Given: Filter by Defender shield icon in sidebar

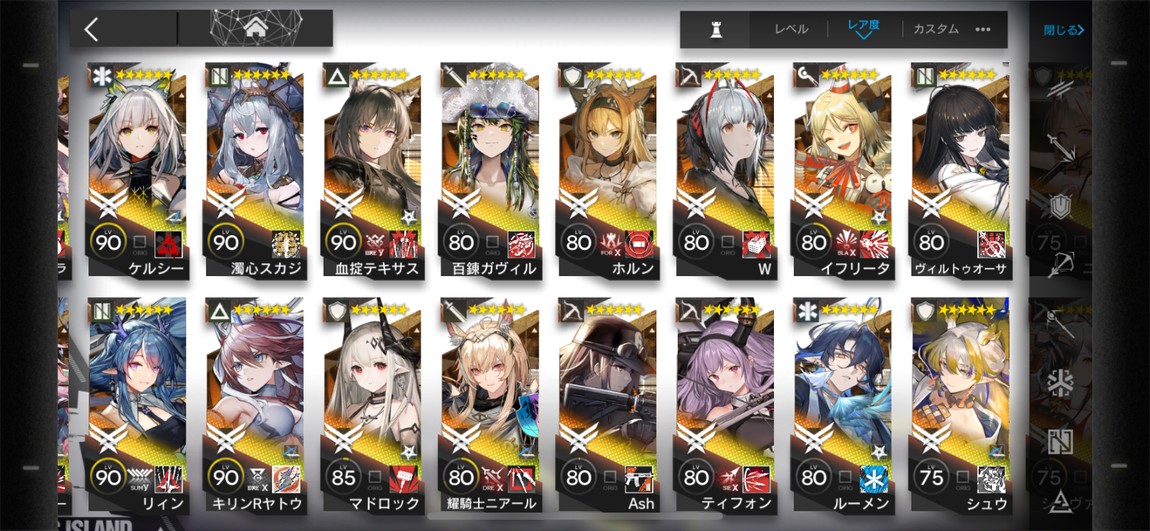Looking at the screenshot, I should pyautogui.click(x=1057, y=207).
